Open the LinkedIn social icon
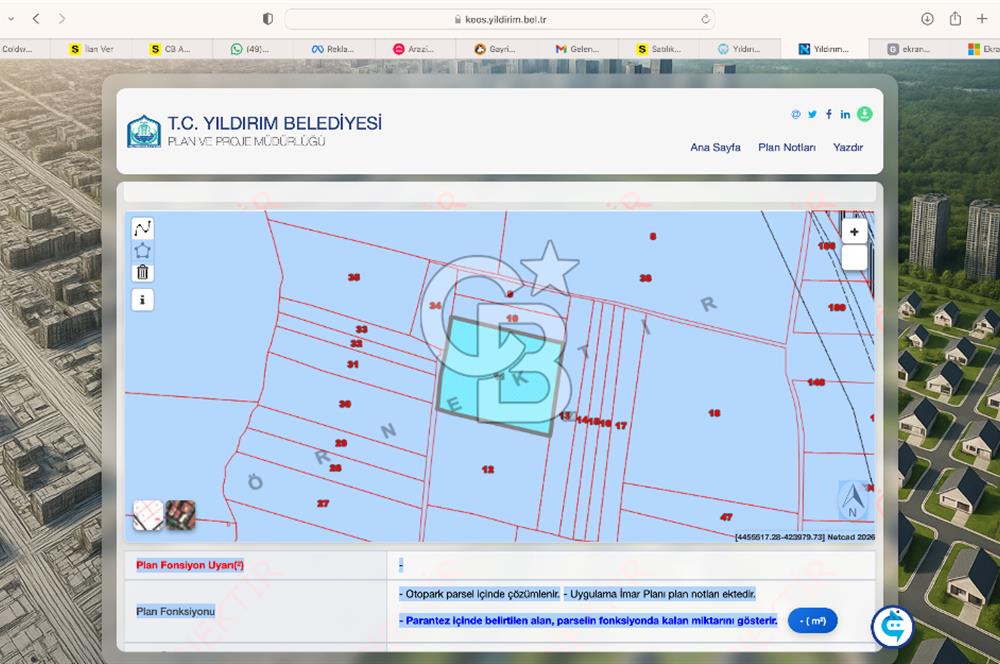 coord(845,114)
